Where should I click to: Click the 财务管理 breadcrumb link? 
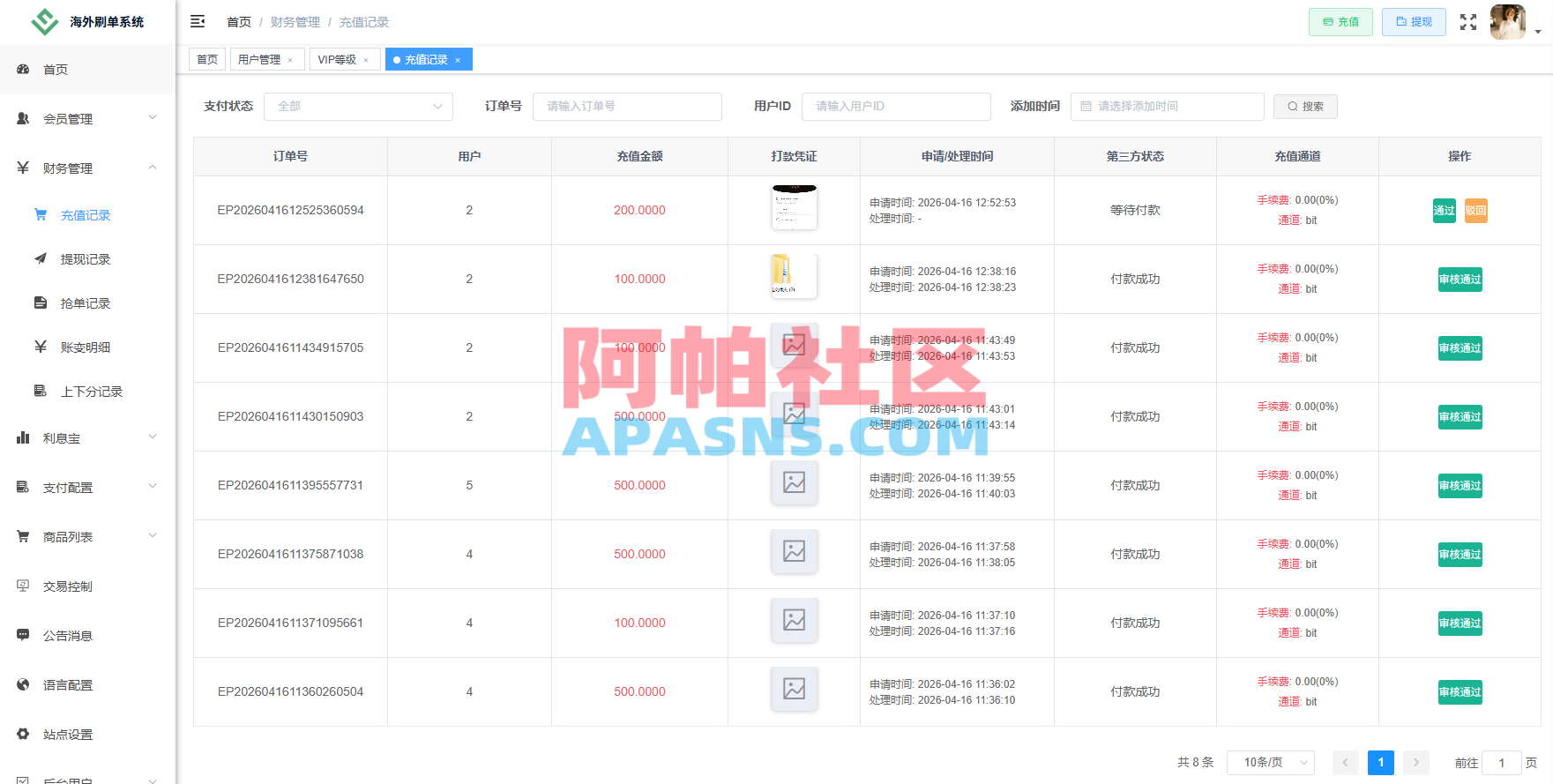point(295,22)
